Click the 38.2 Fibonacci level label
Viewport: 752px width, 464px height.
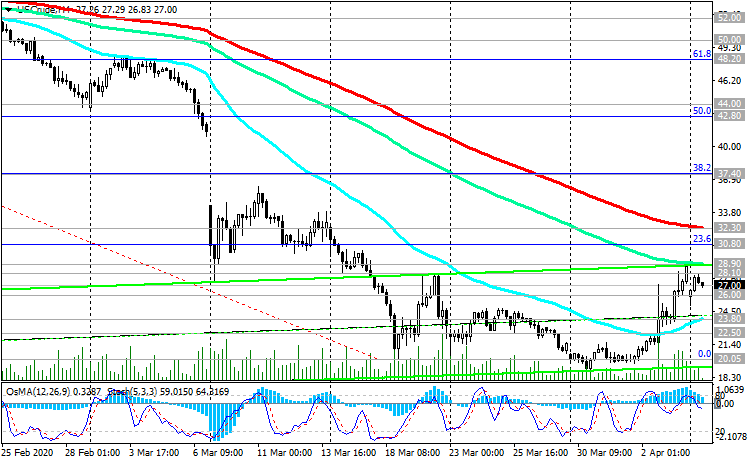coord(701,167)
